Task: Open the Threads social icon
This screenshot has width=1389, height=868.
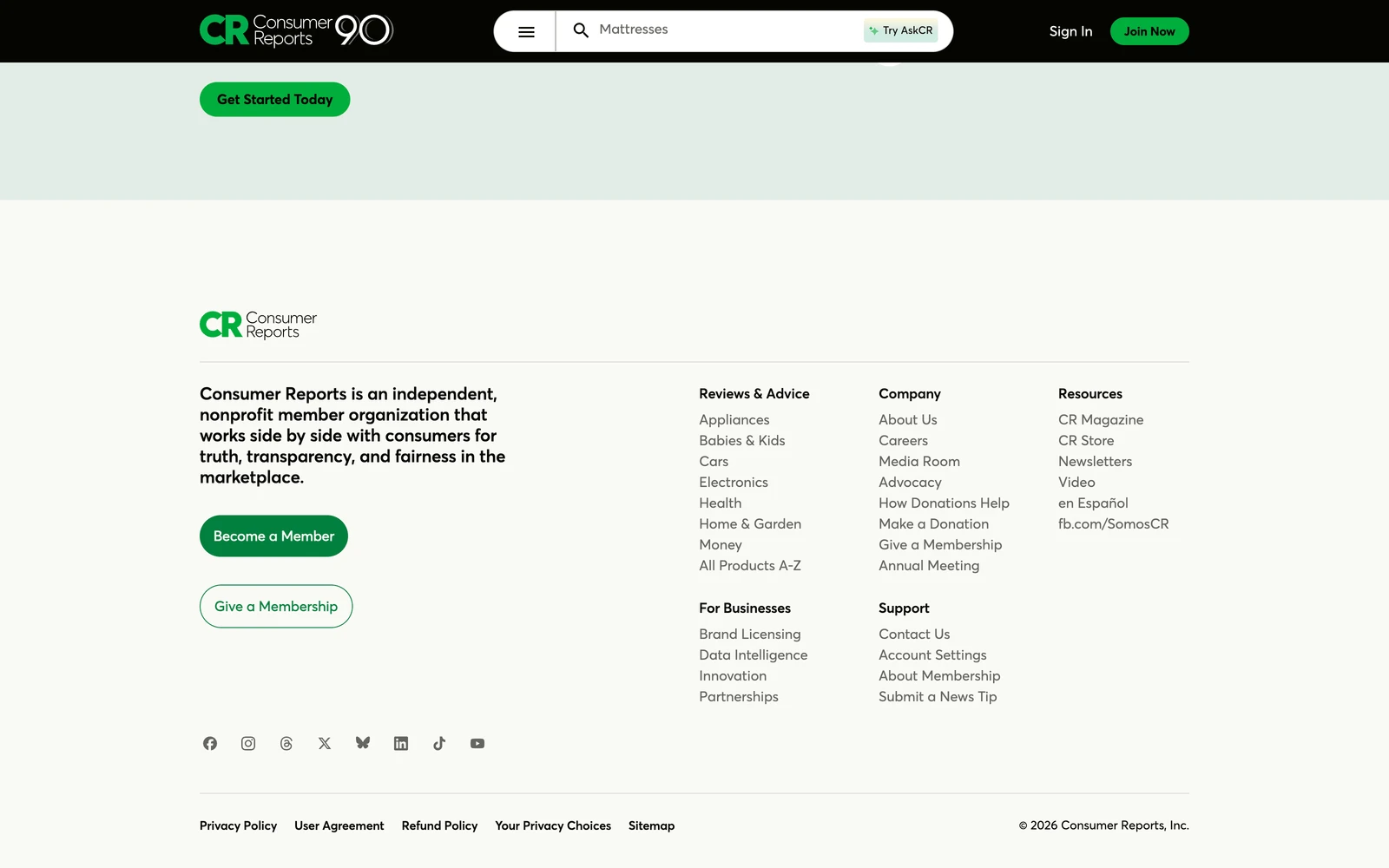Action: click(x=286, y=744)
